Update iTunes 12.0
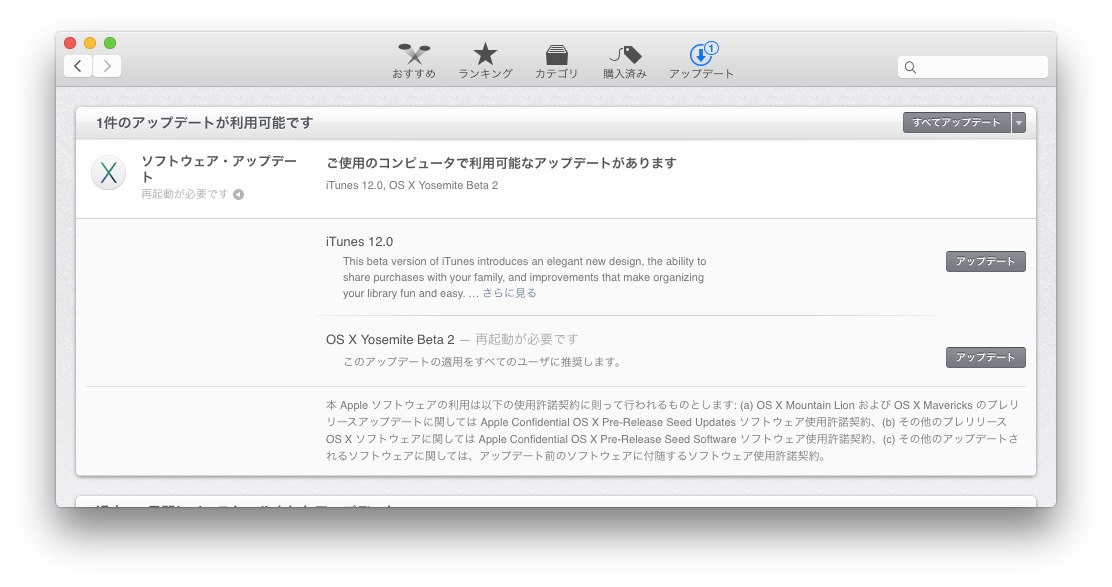Viewport: 1112px width, 587px height. pyautogui.click(x=986, y=262)
